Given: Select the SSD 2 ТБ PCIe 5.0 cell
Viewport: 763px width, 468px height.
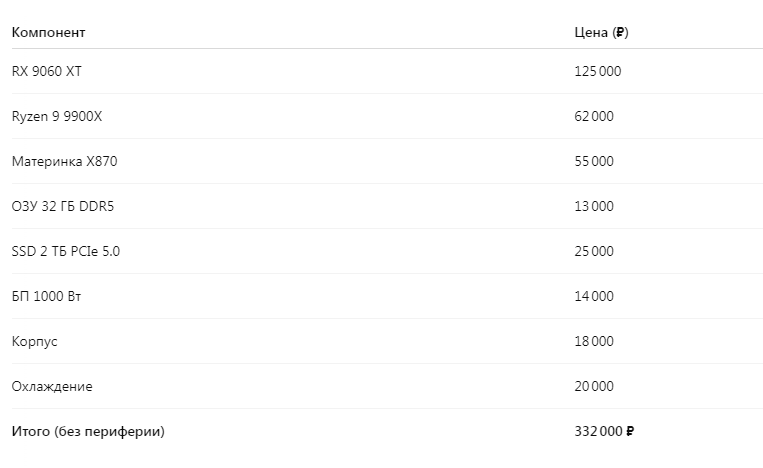Looking at the screenshot, I should [65, 251].
